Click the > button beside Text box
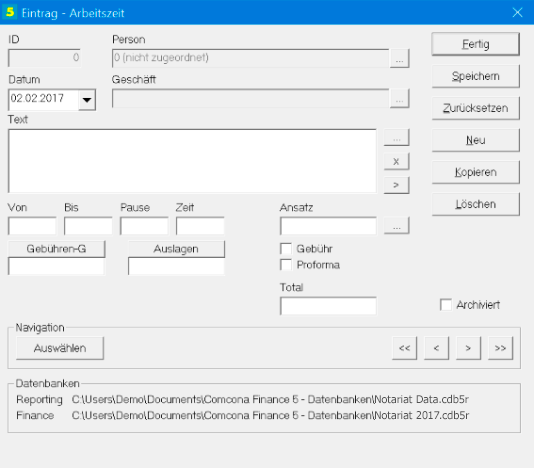The width and height of the screenshot is (534, 468). pyautogui.click(x=396, y=185)
